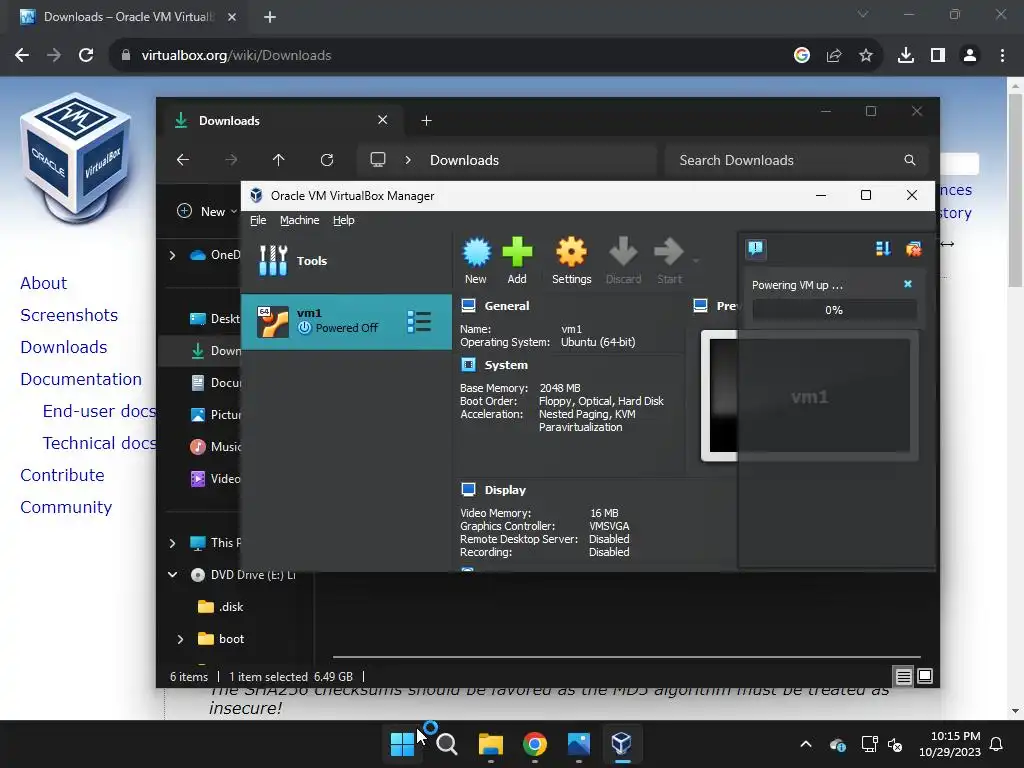Open Music in explorer sidebar

point(215,447)
